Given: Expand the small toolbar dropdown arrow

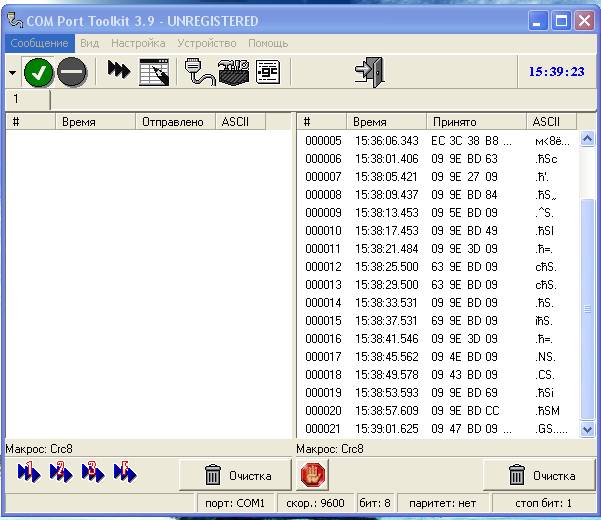Looking at the screenshot, I should (x=13, y=72).
